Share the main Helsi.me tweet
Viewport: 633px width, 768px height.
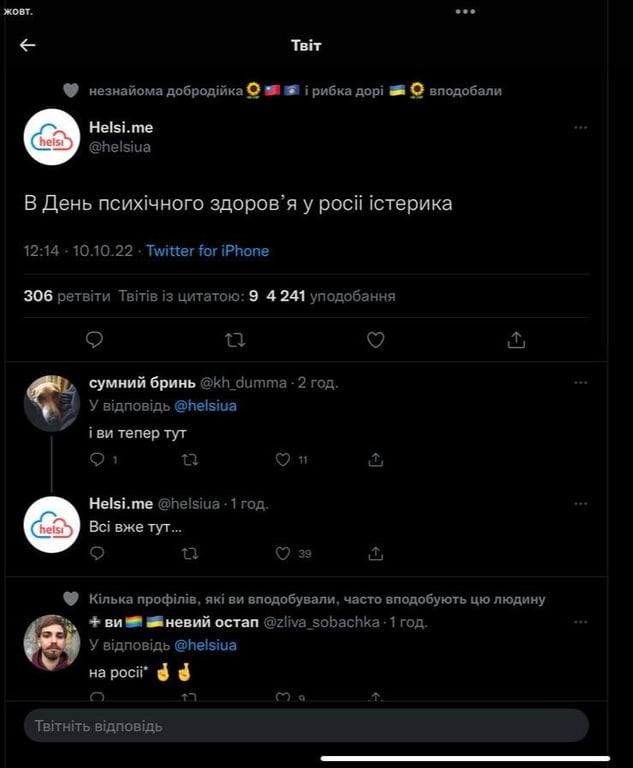(516, 340)
